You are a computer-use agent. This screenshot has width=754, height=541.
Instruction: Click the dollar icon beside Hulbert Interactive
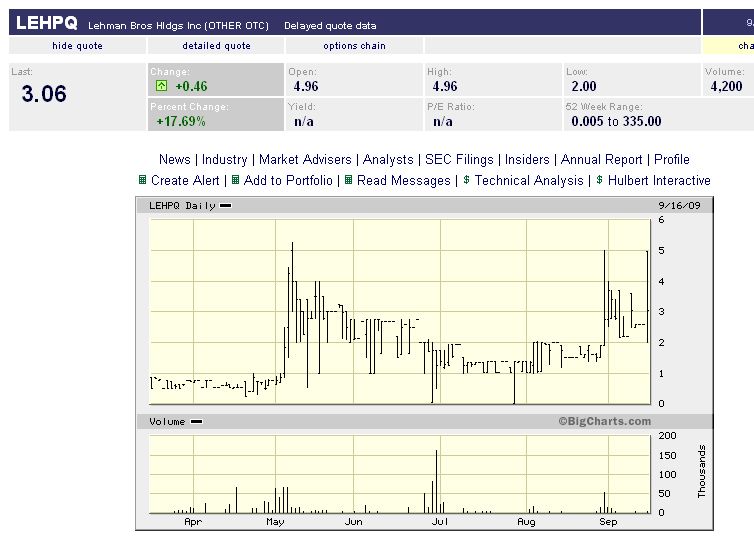(x=599, y=180)
